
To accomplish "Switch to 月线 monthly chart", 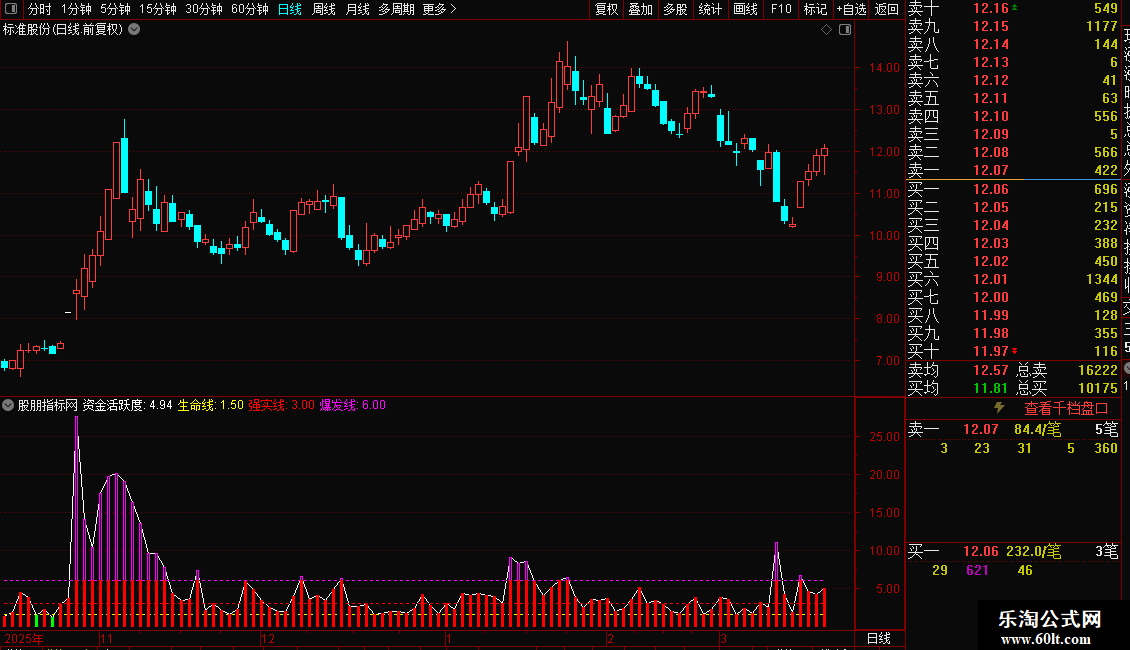I will pos(357,9).
